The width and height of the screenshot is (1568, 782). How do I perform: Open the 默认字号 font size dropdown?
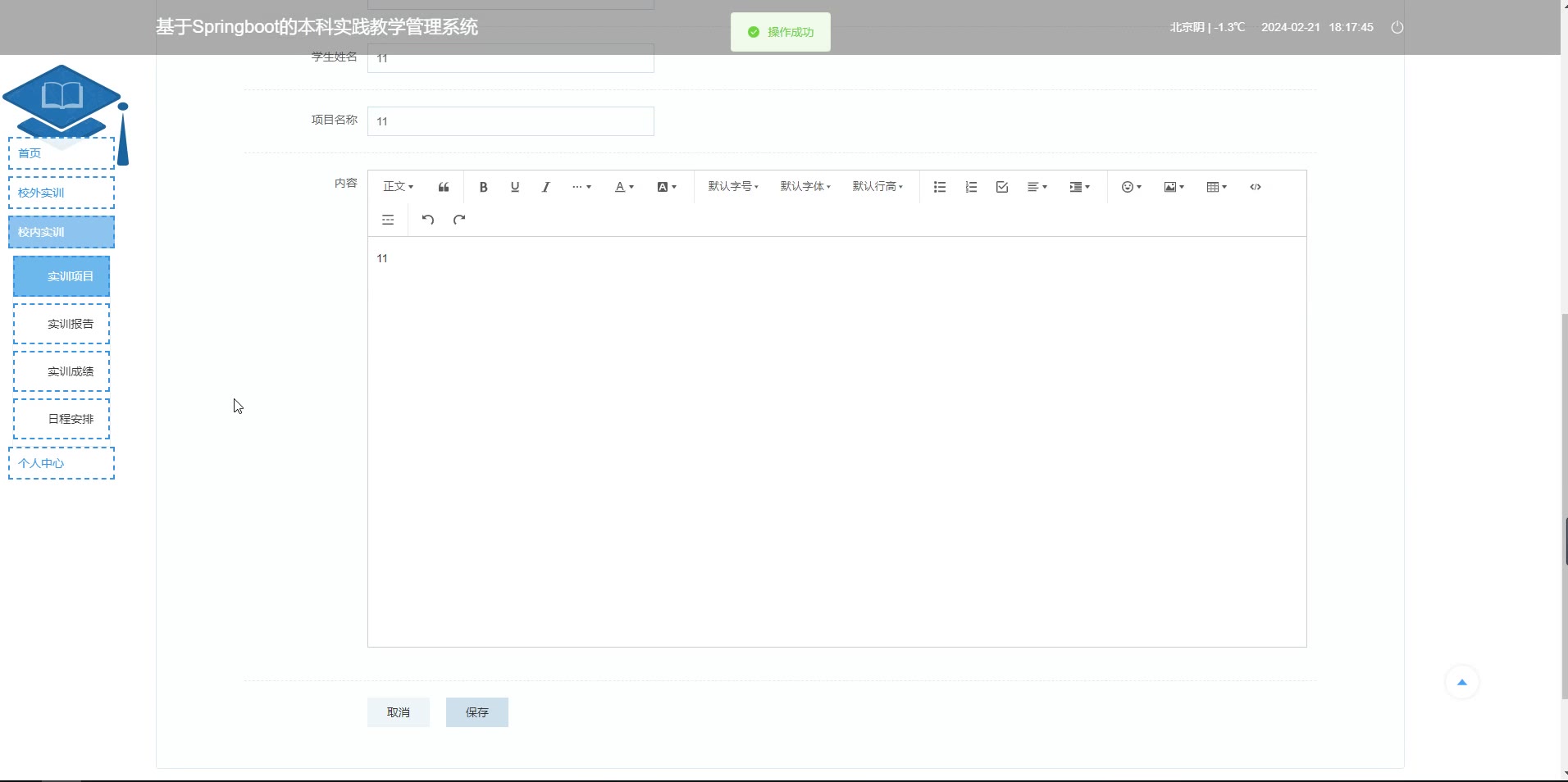(x=733, y=187)
